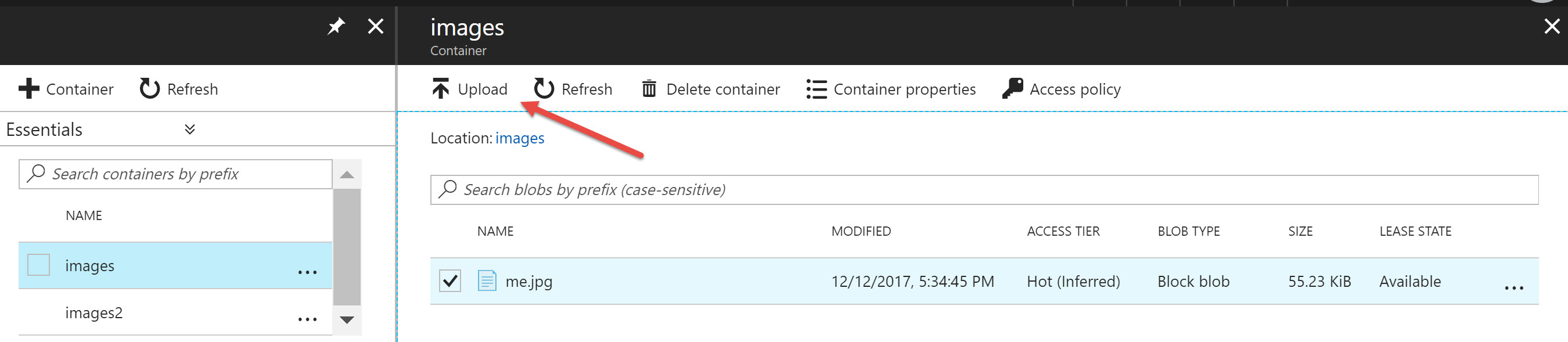The width and height of the screenshot is (1568, 342).
Task: Click the images location link
Action: 519,138
